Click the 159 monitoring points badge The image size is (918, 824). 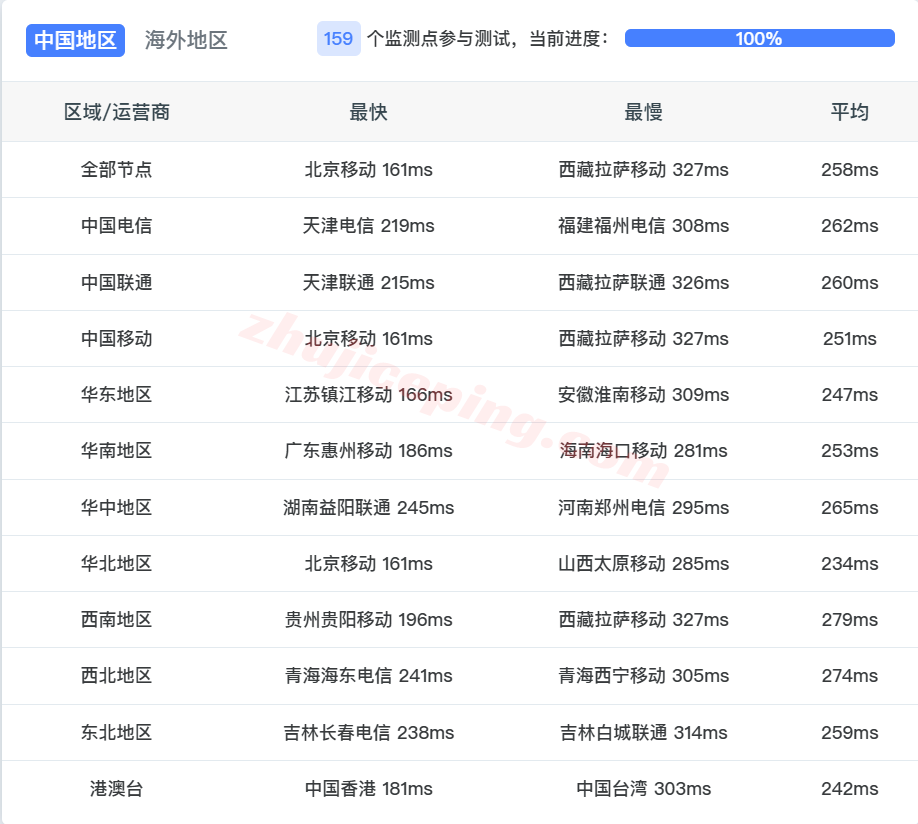click(337, 39)
